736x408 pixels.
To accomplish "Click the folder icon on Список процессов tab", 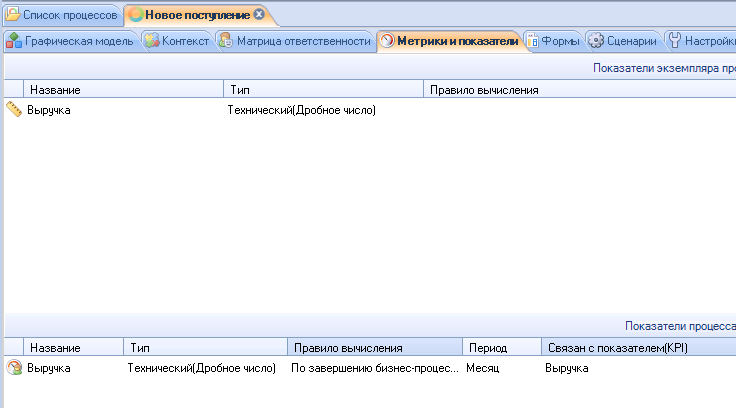I will pos(13,15).
